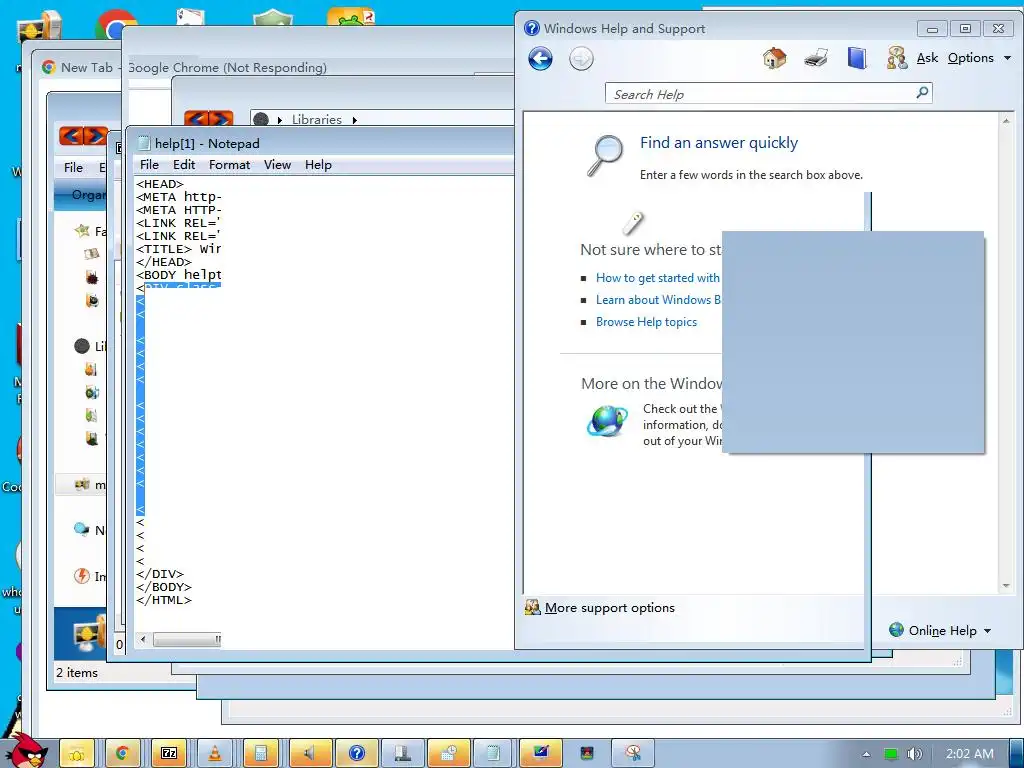Go back in Windows Help and Support

540,59
